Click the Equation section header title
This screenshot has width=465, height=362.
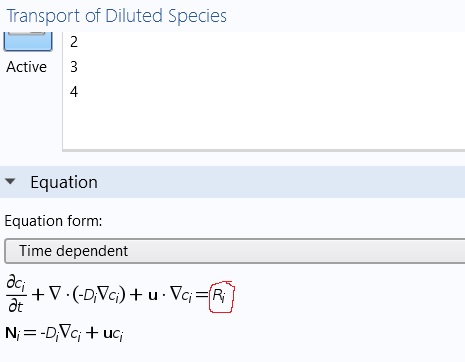[64, 182]
